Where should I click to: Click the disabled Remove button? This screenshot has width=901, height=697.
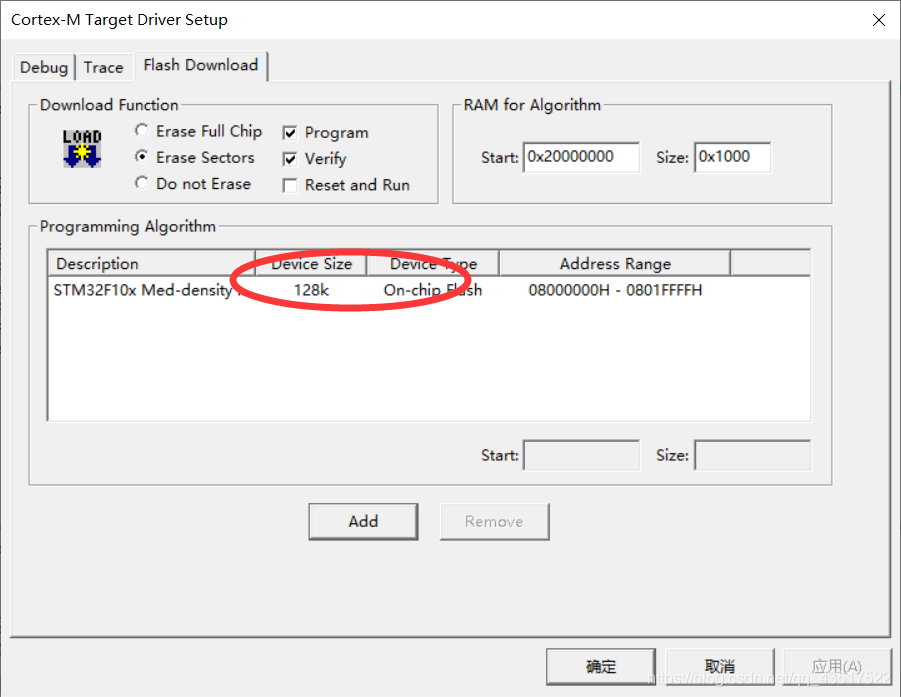point(494,521)
